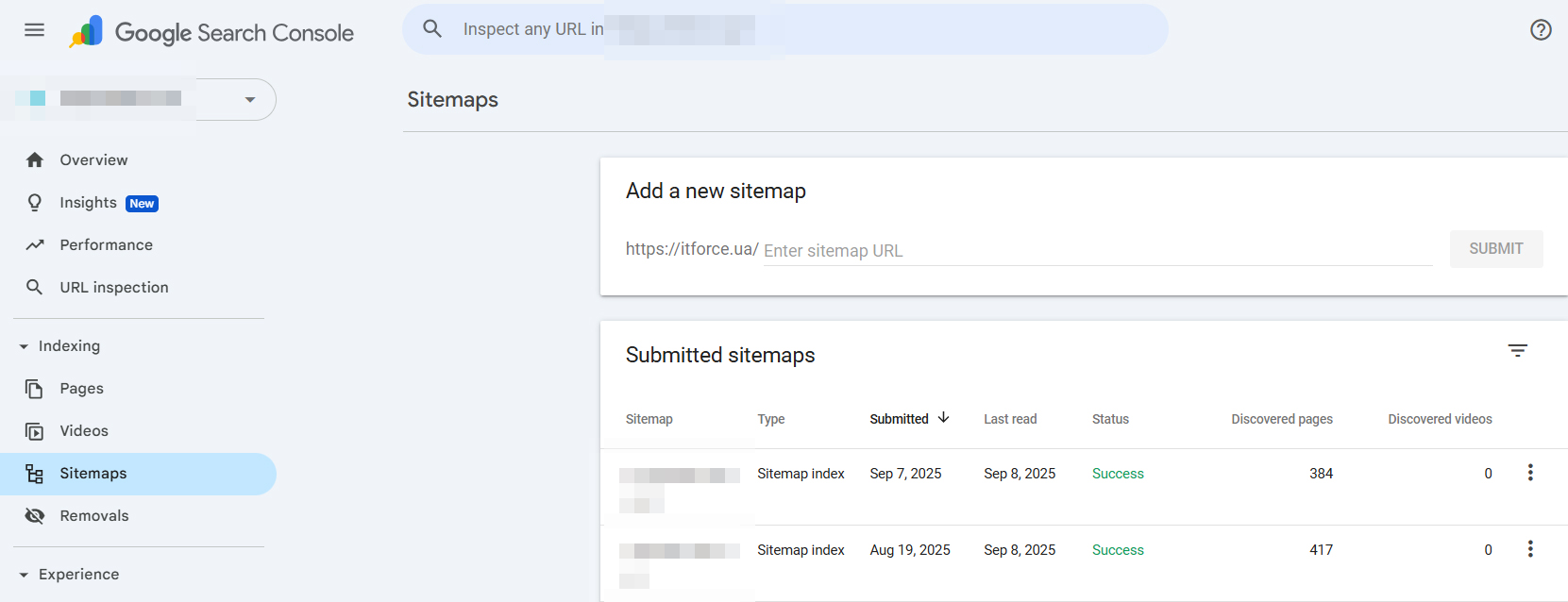Image resolution: width=1568 pixels, height=602 pixels.
Task: Open the Performance report
Action: 106,245
